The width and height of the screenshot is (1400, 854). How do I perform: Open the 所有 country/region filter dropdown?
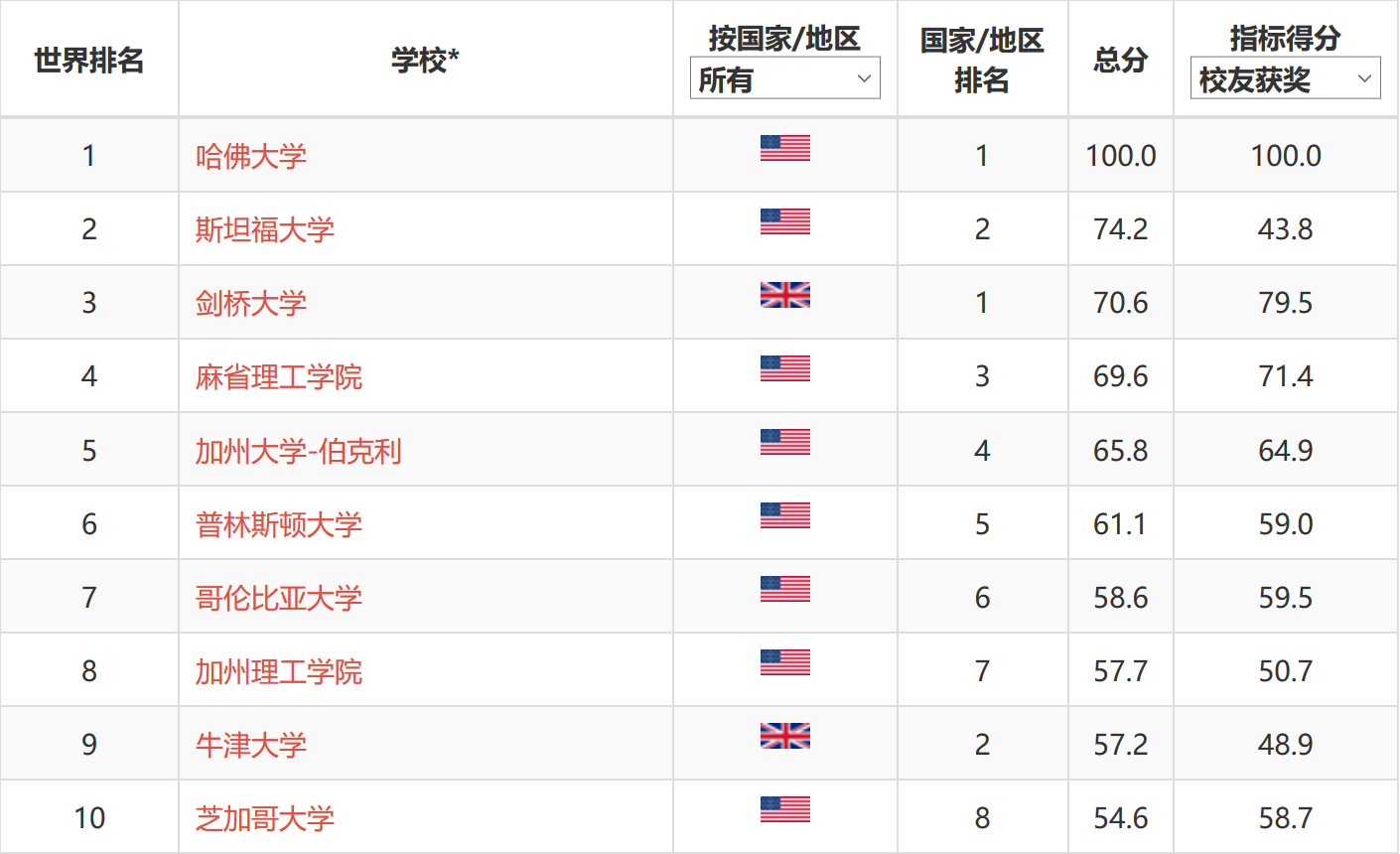coord(784,78)
